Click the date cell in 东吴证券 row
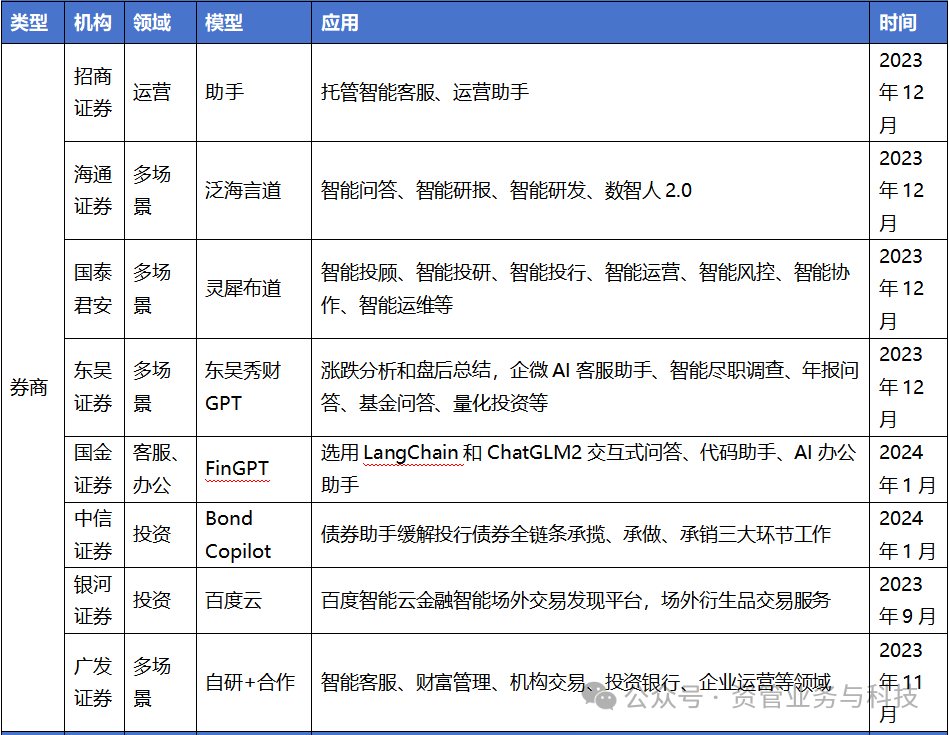Screen dimensions: 949x735 point(909,387)
